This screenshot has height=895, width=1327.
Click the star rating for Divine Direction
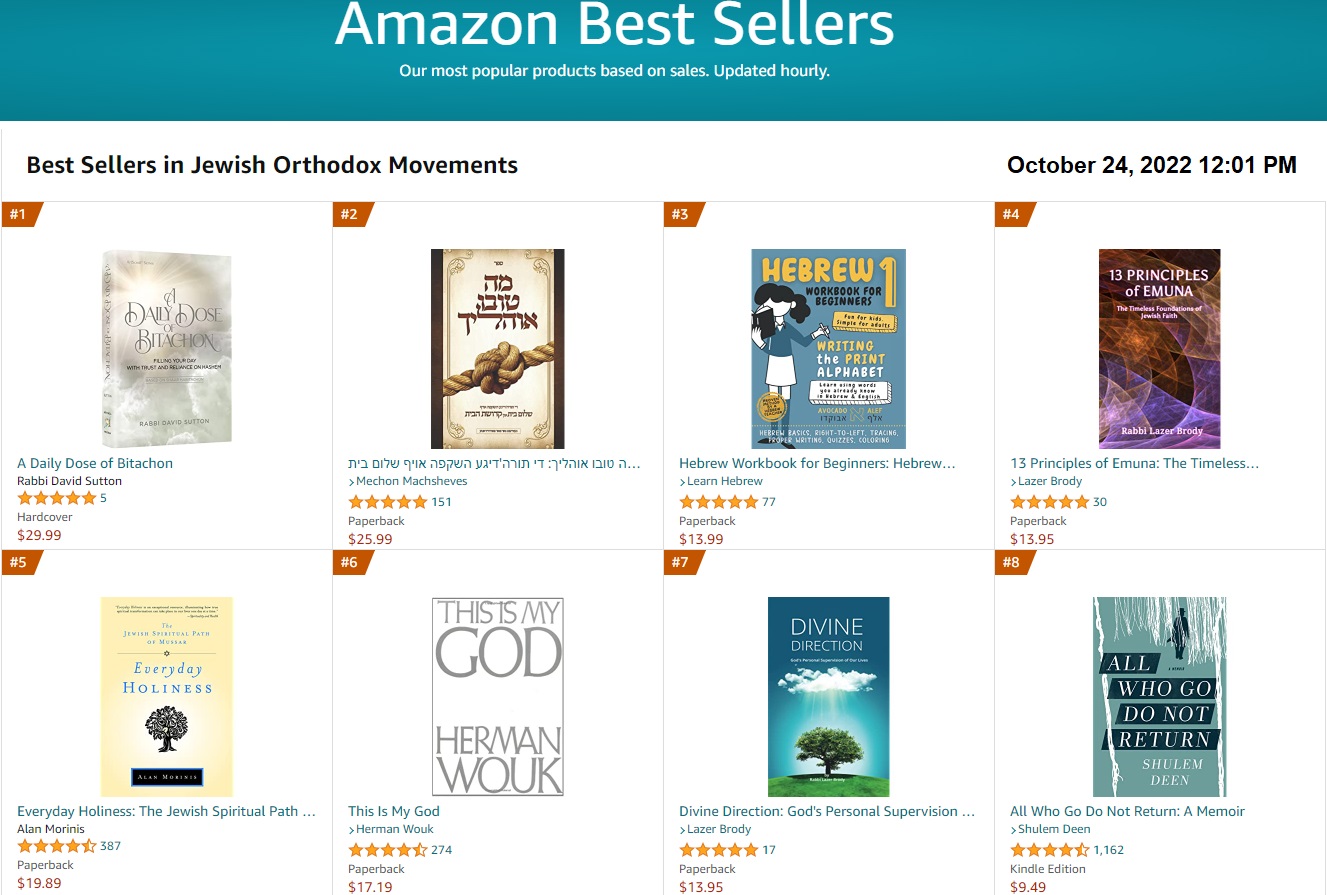point(718,850)
